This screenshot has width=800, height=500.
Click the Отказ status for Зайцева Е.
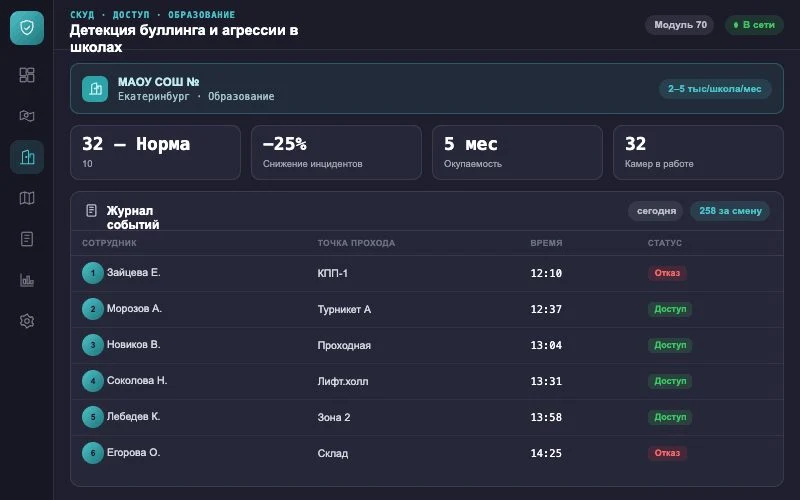click(667, 273)
